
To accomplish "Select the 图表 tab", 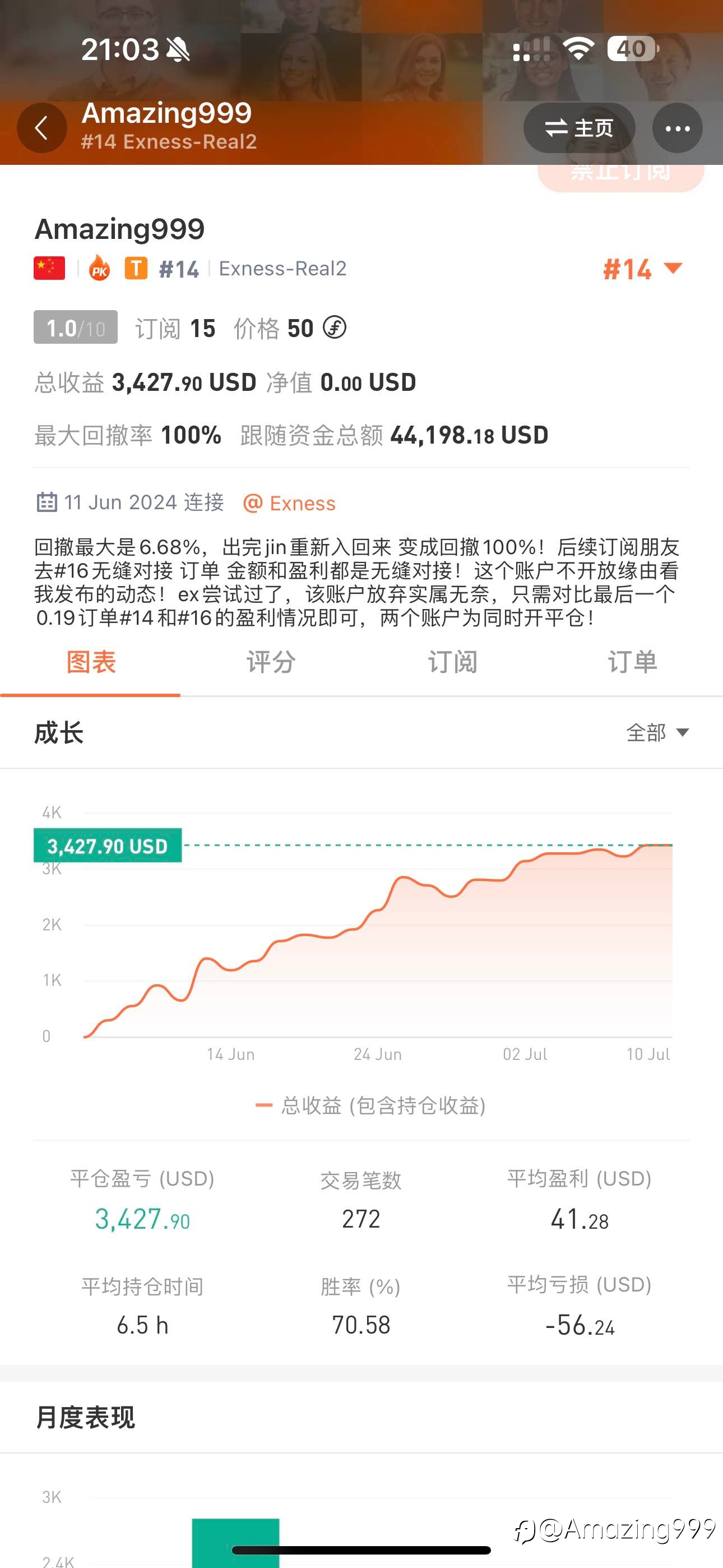I will 91,662.
